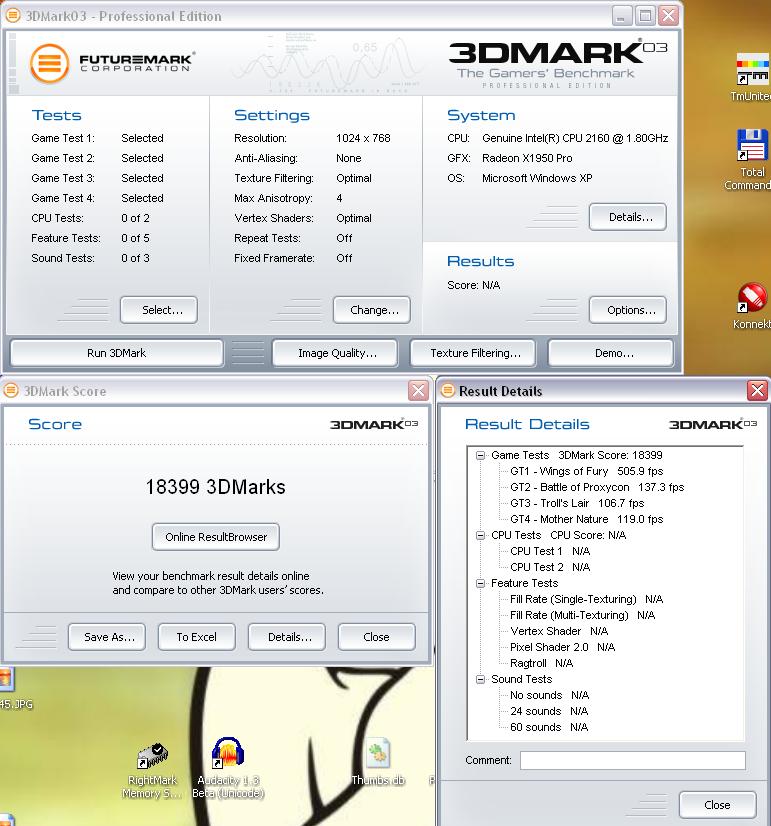771x826 pixels.
Task: Select GT2 - Battle of Proxycon row
Action: point(597,487)
